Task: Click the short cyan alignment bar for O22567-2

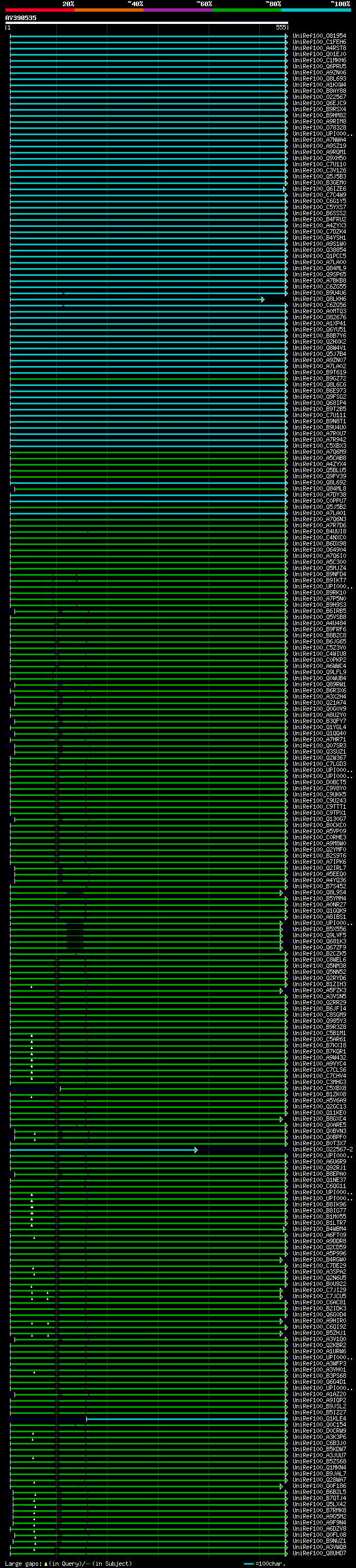Action: tap(103, 1150)
